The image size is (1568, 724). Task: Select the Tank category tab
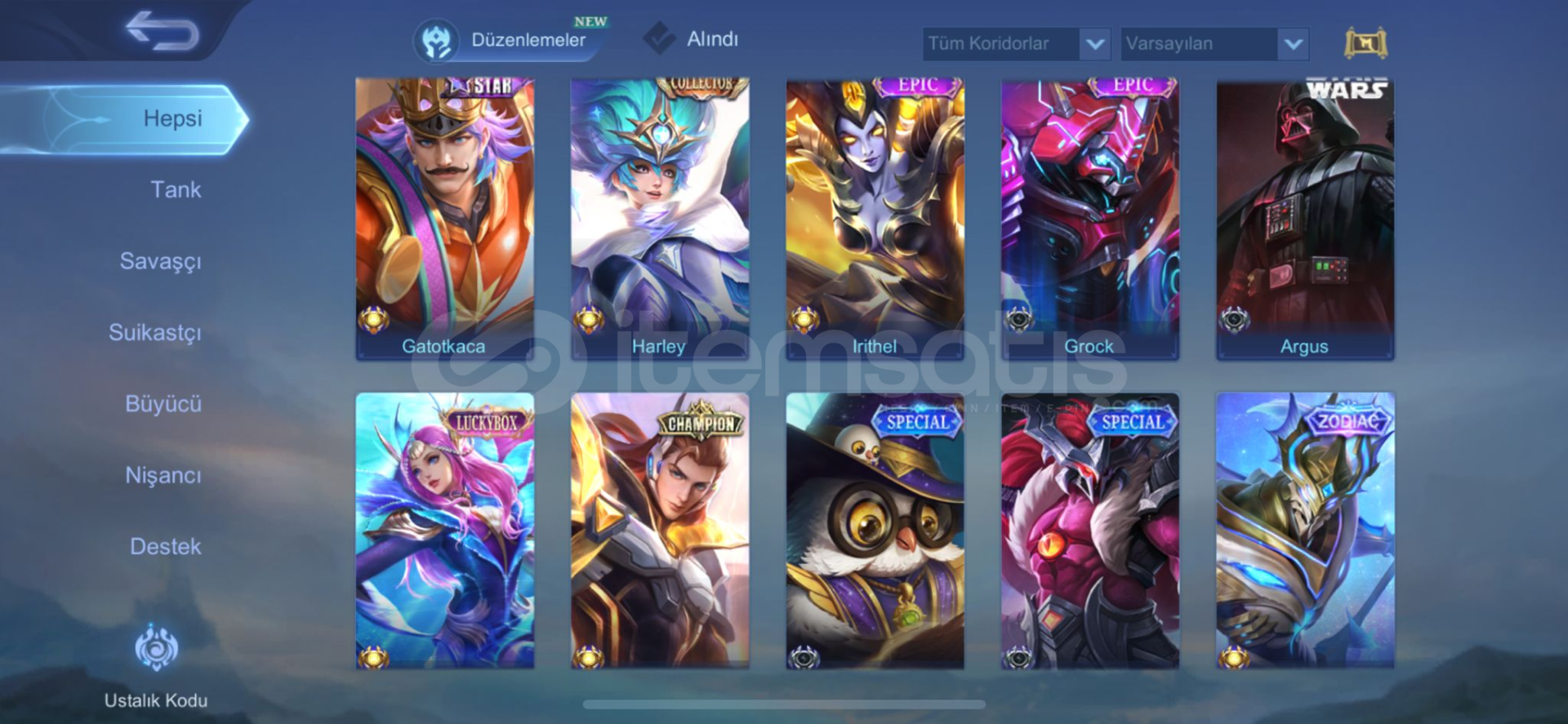click(x=176, y=189)
